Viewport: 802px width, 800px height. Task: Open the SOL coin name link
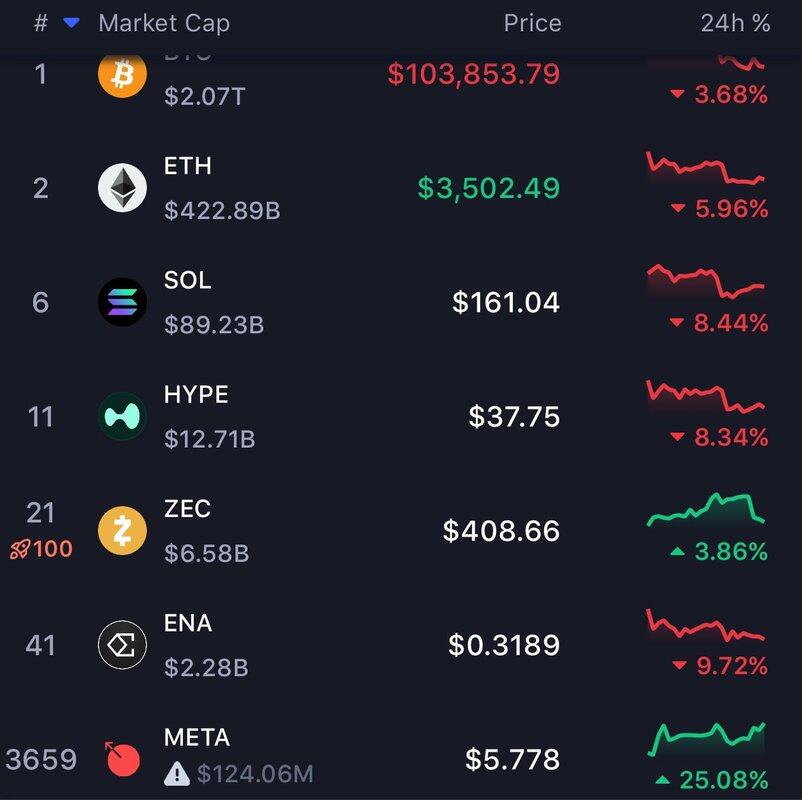[x=188, y=280]
